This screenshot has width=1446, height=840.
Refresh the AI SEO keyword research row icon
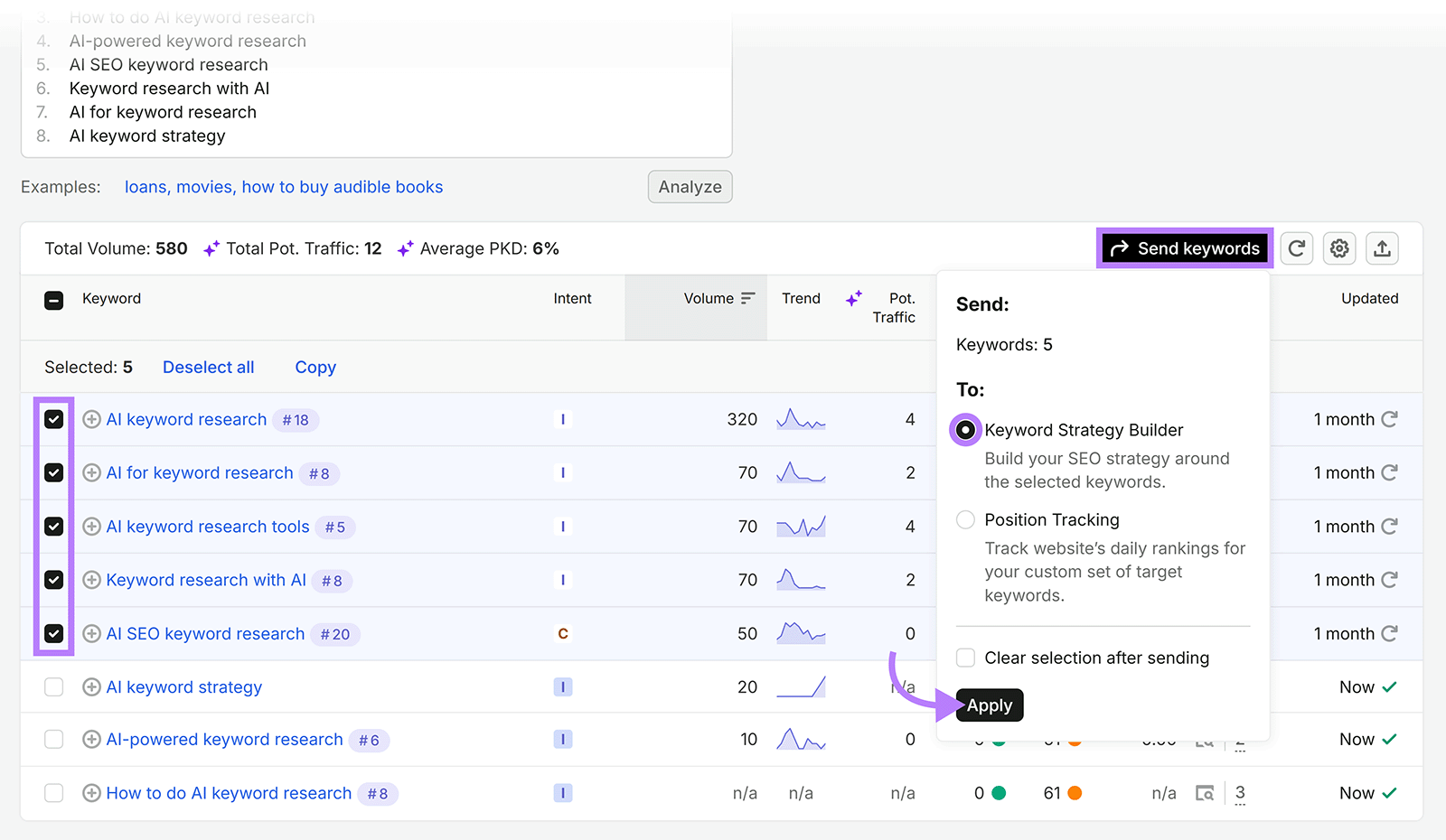(x=1390, y=633)
